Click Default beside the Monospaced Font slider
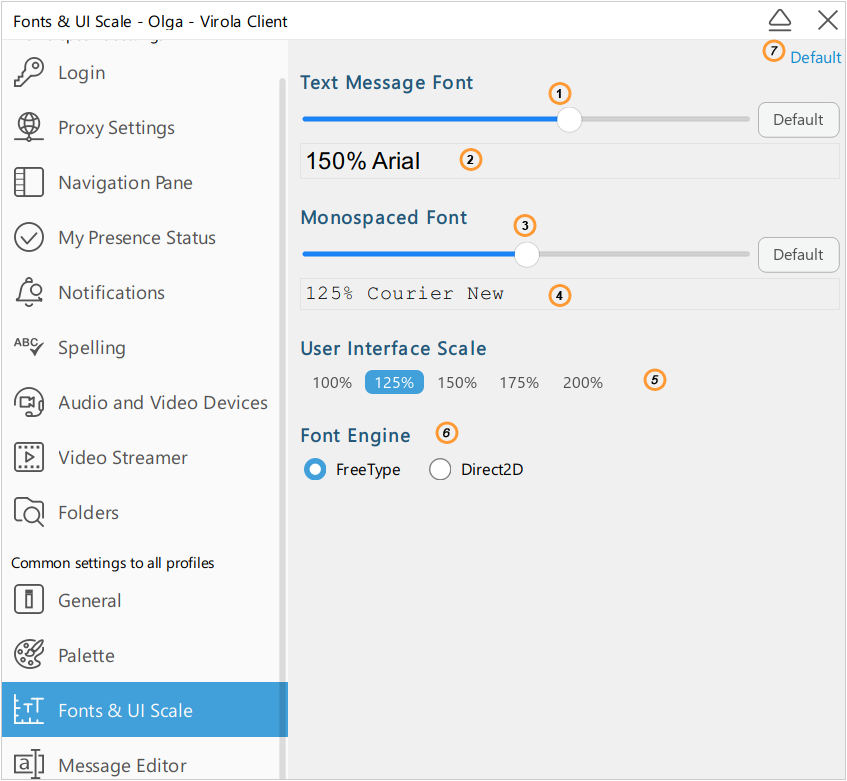Image resolution: width=847 pixels, height=781 pixels. (x=798, y=254)
